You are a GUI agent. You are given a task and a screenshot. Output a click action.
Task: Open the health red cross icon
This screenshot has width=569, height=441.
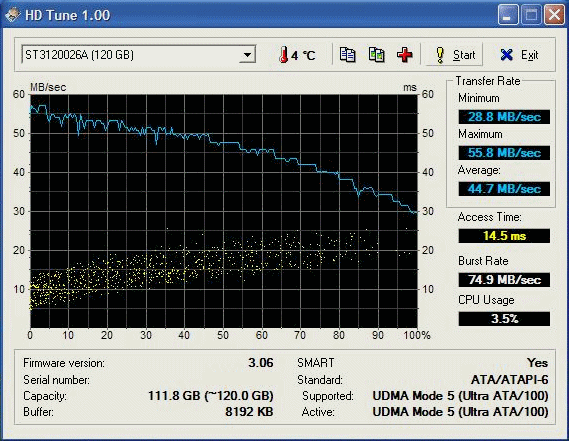405,55
